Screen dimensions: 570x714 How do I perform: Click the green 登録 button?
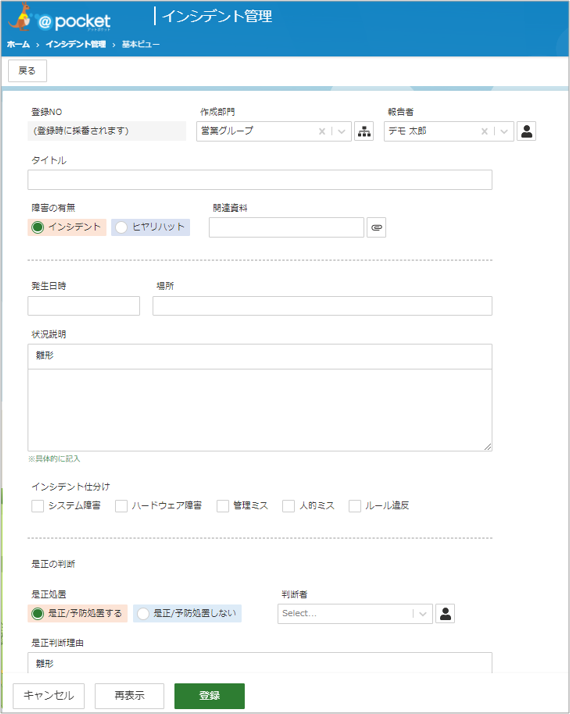click(209, 695)
